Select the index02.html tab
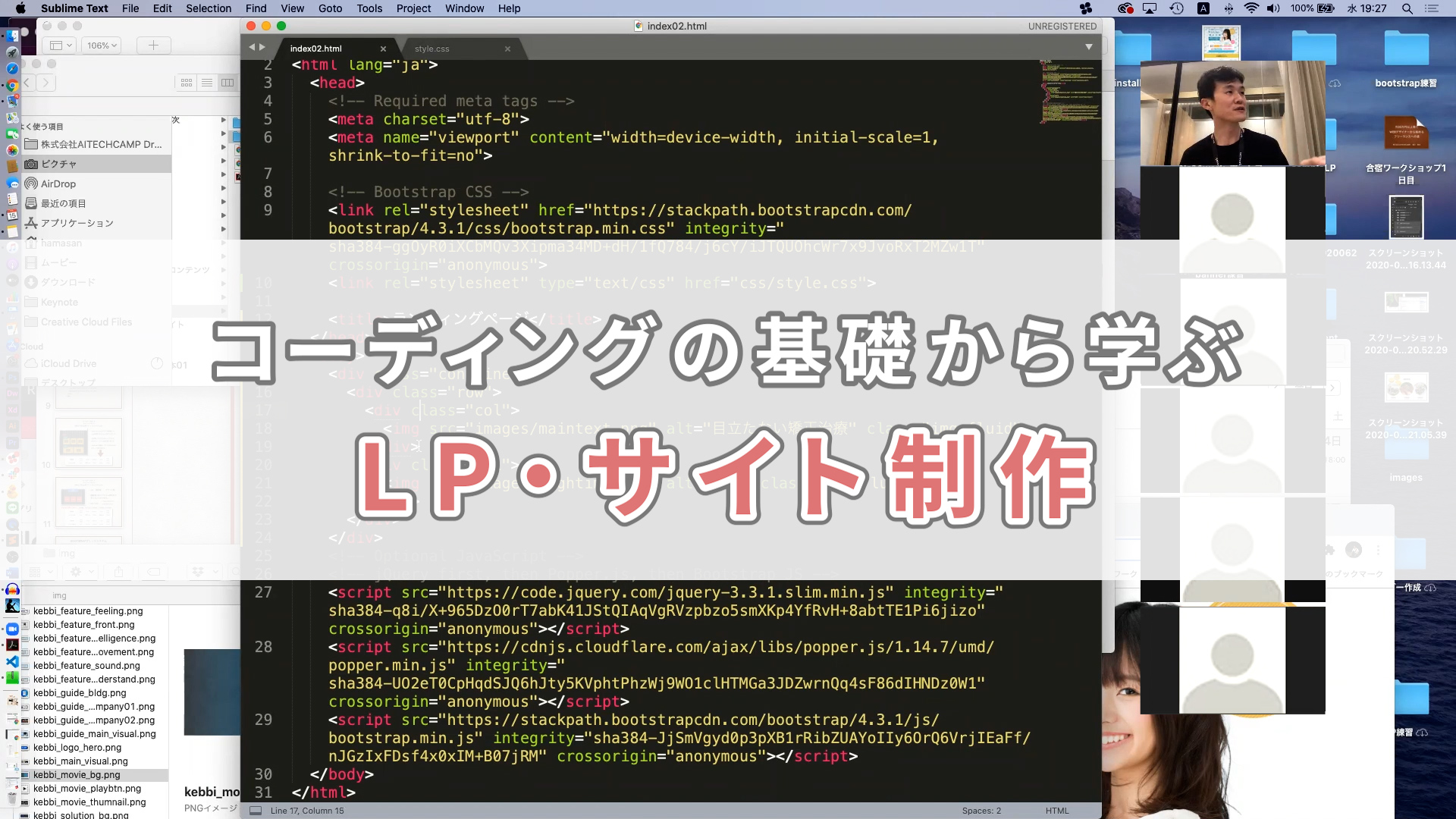The height and width of the screenshot is (819, 1456). point(316,48)
